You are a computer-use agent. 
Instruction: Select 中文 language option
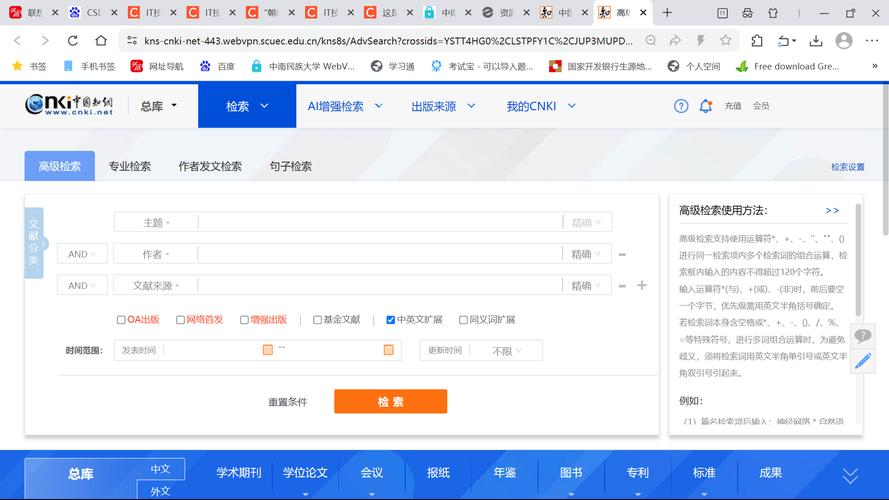(x=160, y=469)
